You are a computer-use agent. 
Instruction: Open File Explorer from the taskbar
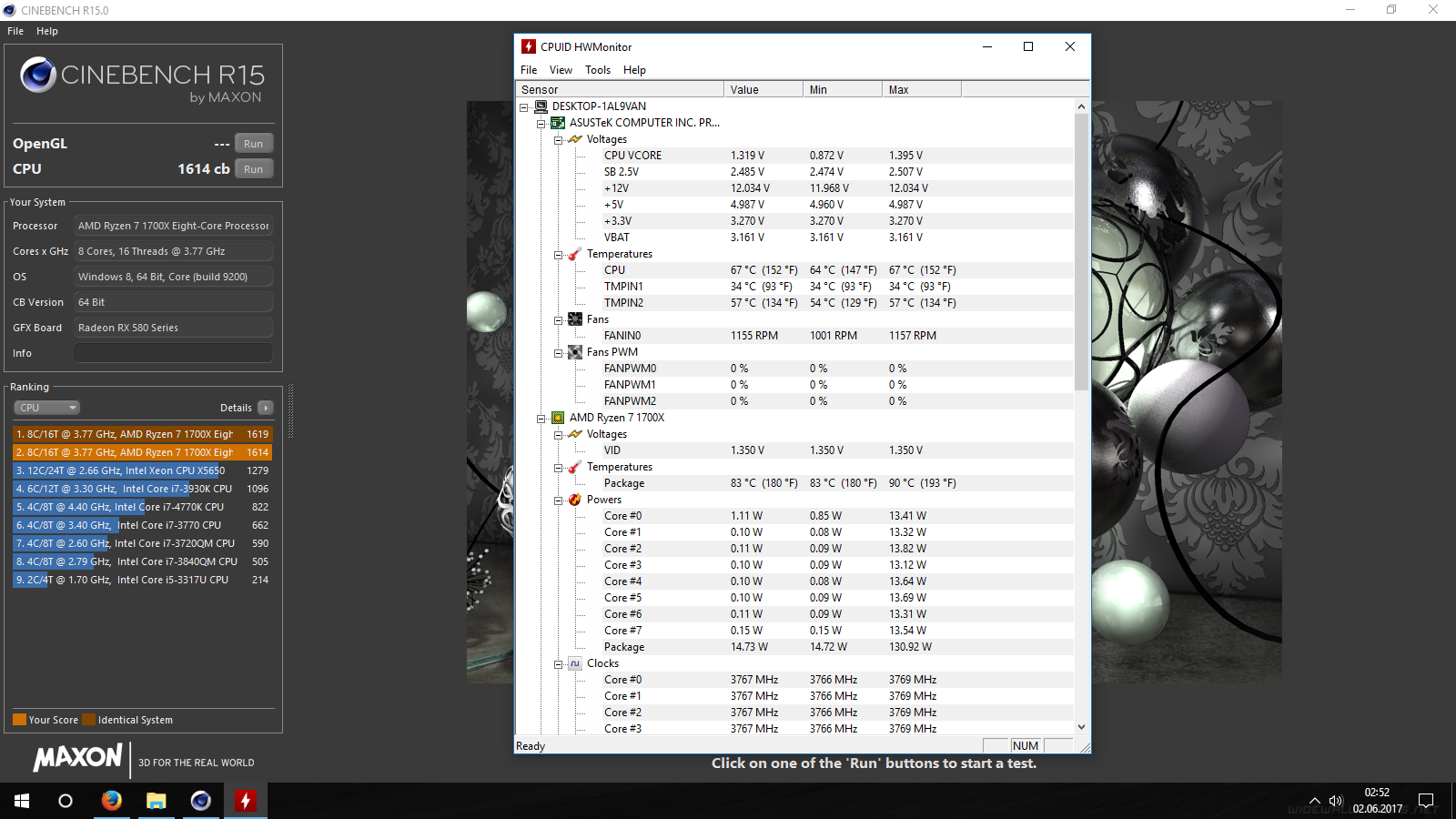pyautogui.click(x=156, y=801)
